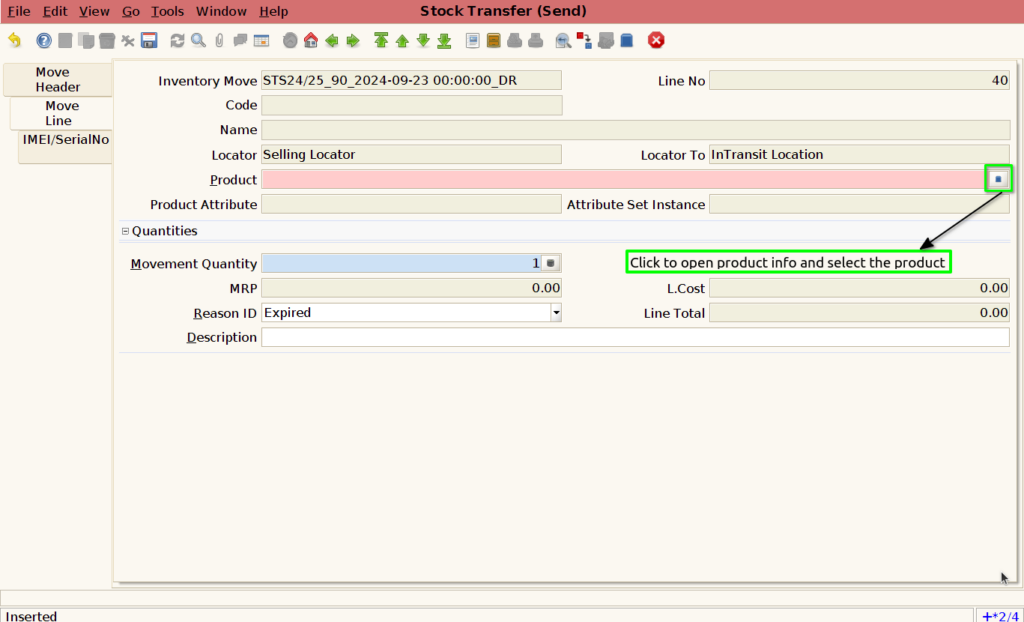
Task: Toggle grid view with the table icon
Action: pos(261,41)
